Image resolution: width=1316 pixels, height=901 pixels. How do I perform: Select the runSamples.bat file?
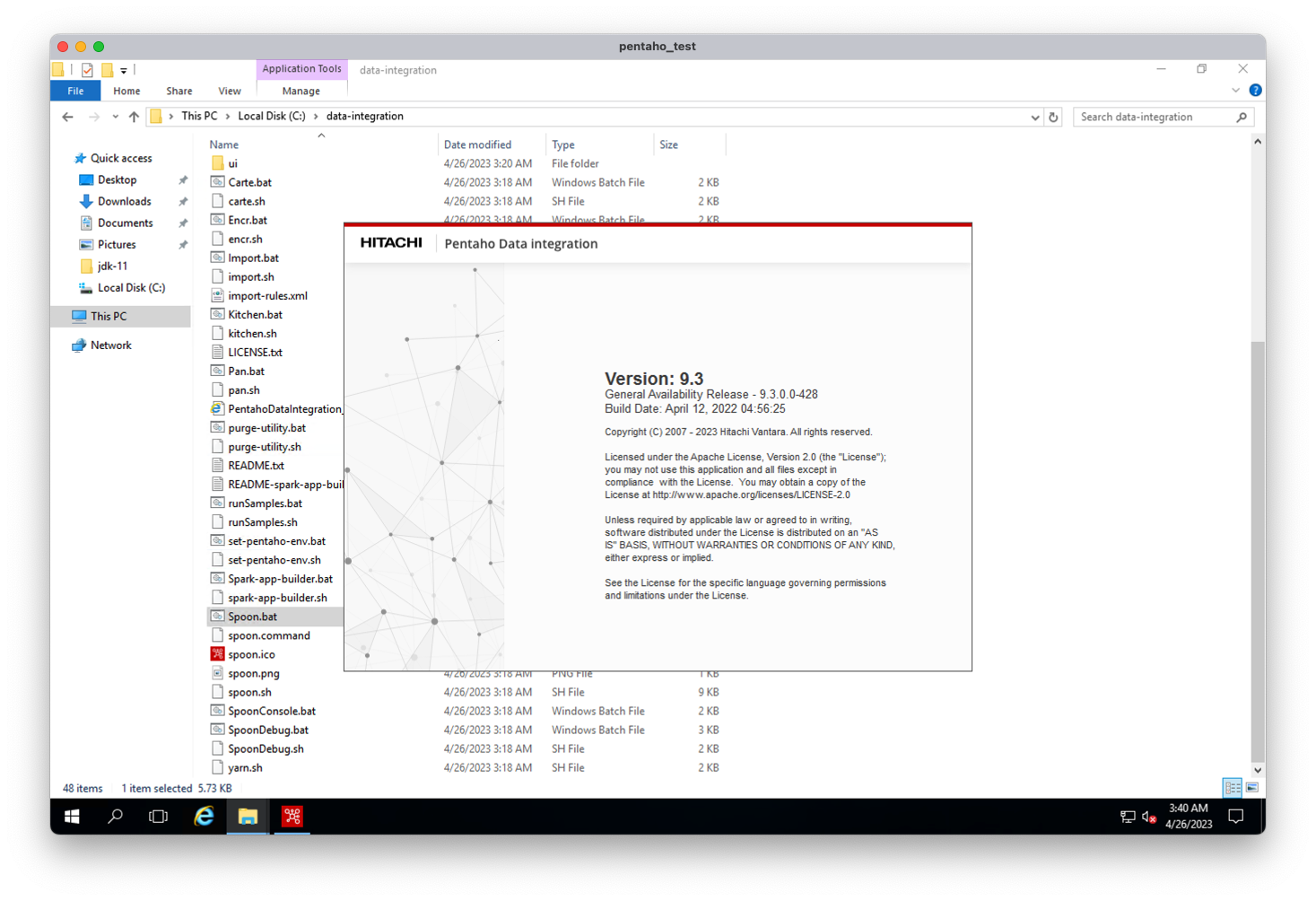[265, 503]
